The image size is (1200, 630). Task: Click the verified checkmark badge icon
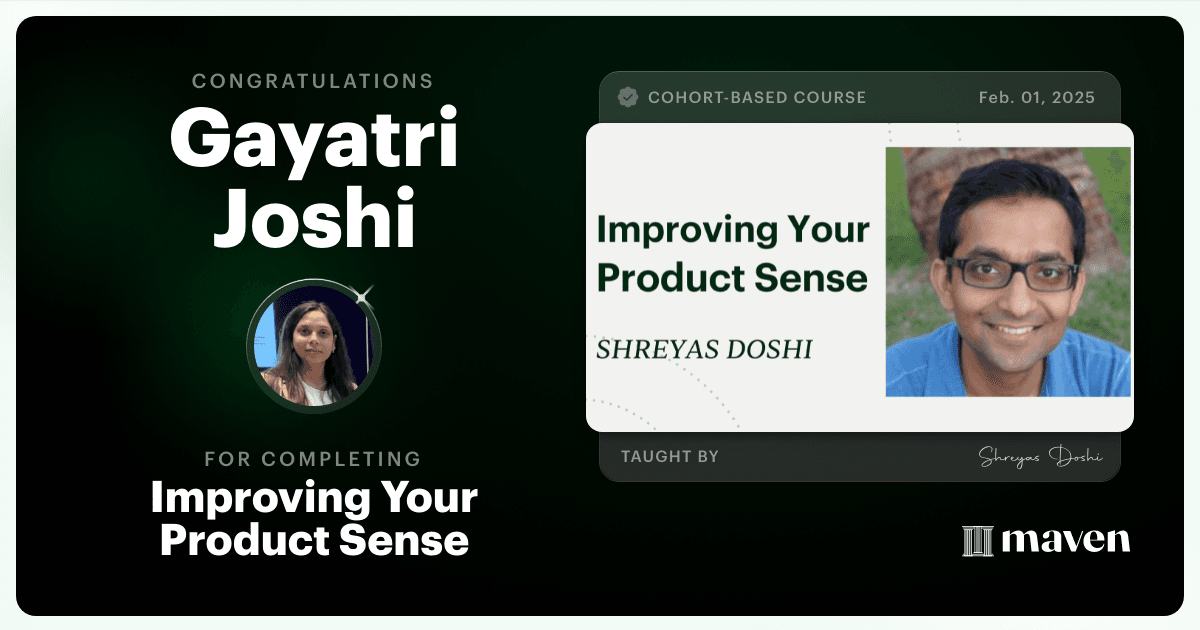(628, 98)
